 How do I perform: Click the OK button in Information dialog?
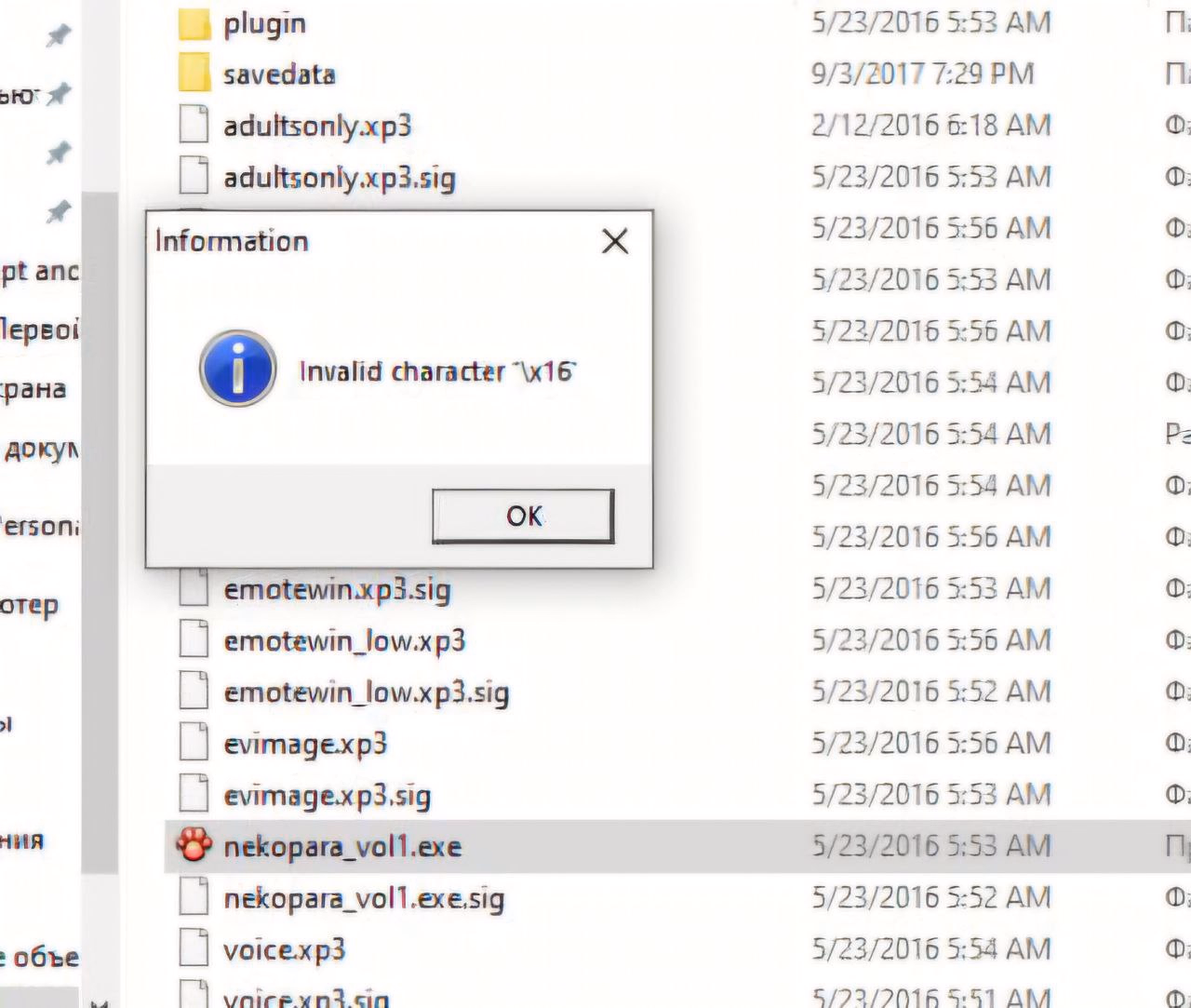tap(523, 516)
